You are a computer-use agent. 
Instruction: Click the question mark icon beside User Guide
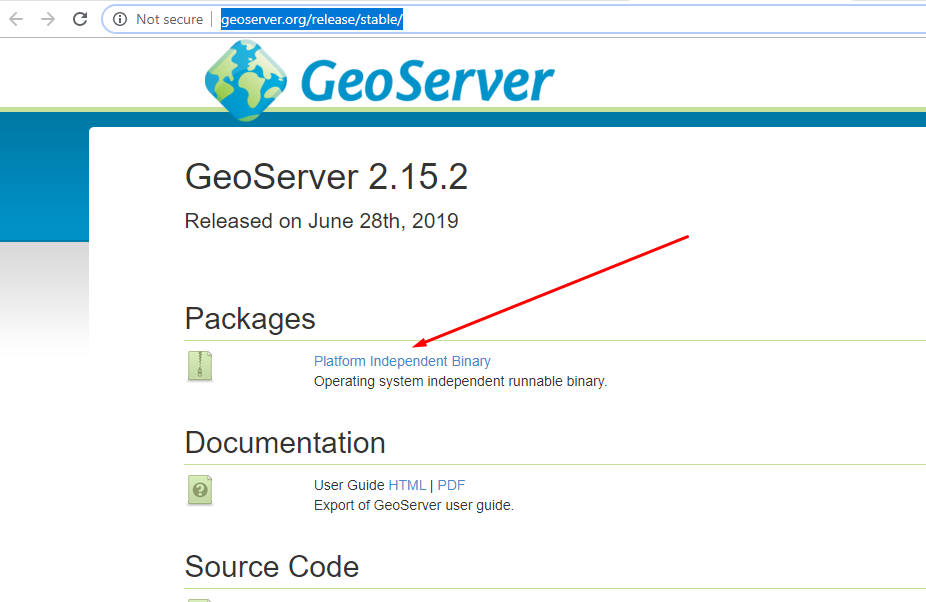coord(199,490)
